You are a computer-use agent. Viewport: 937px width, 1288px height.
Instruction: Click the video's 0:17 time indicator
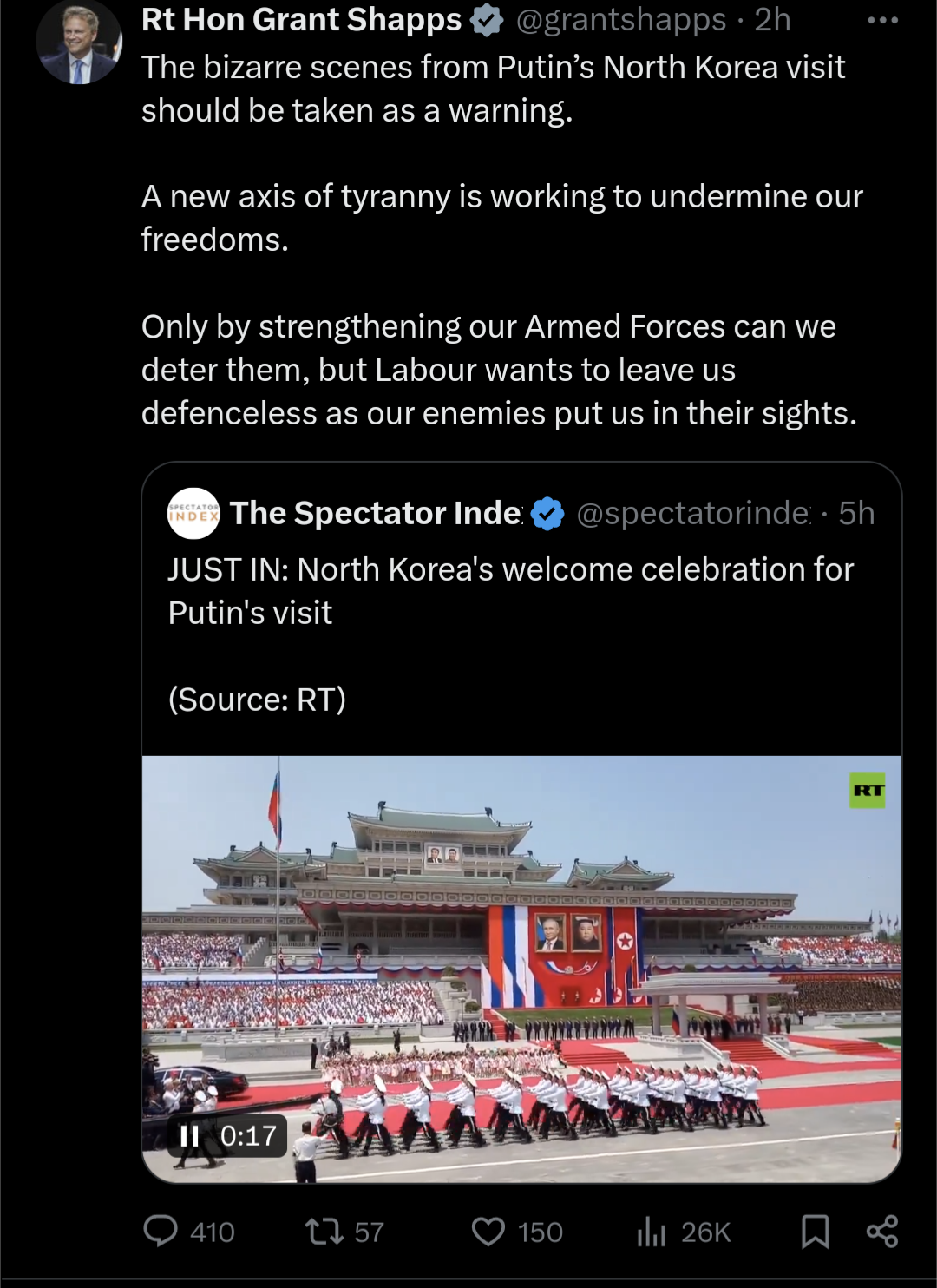point(248,1136)
